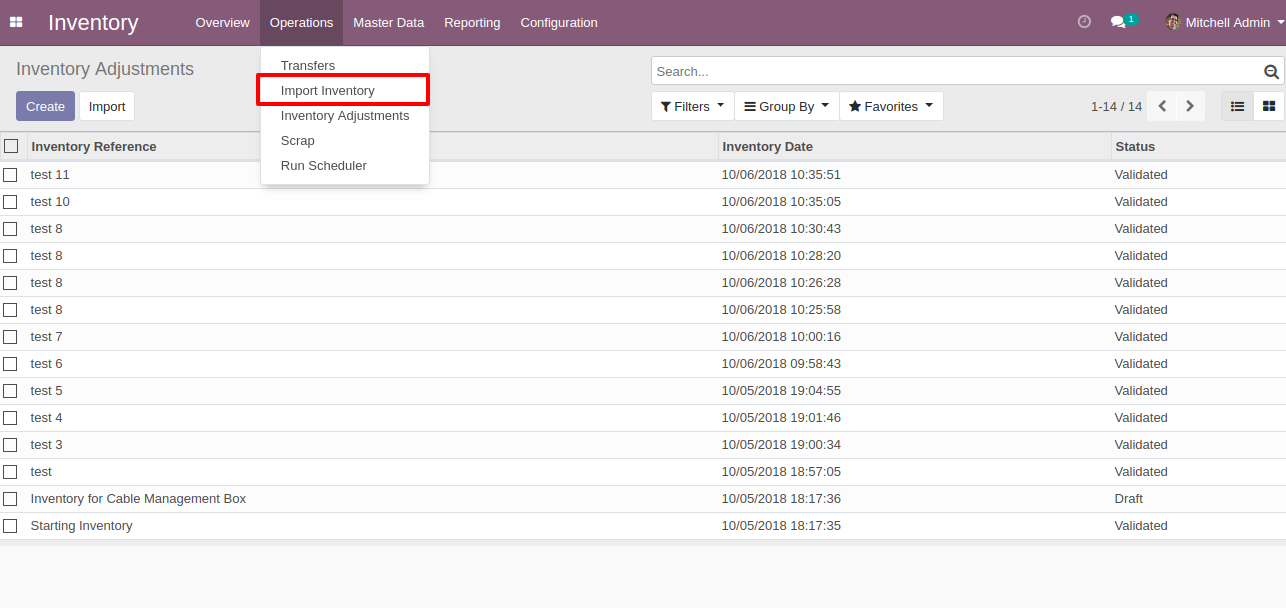Open the Mitchell Admin user menu
Screen dimensions: 1286x608
(1225, 22)
